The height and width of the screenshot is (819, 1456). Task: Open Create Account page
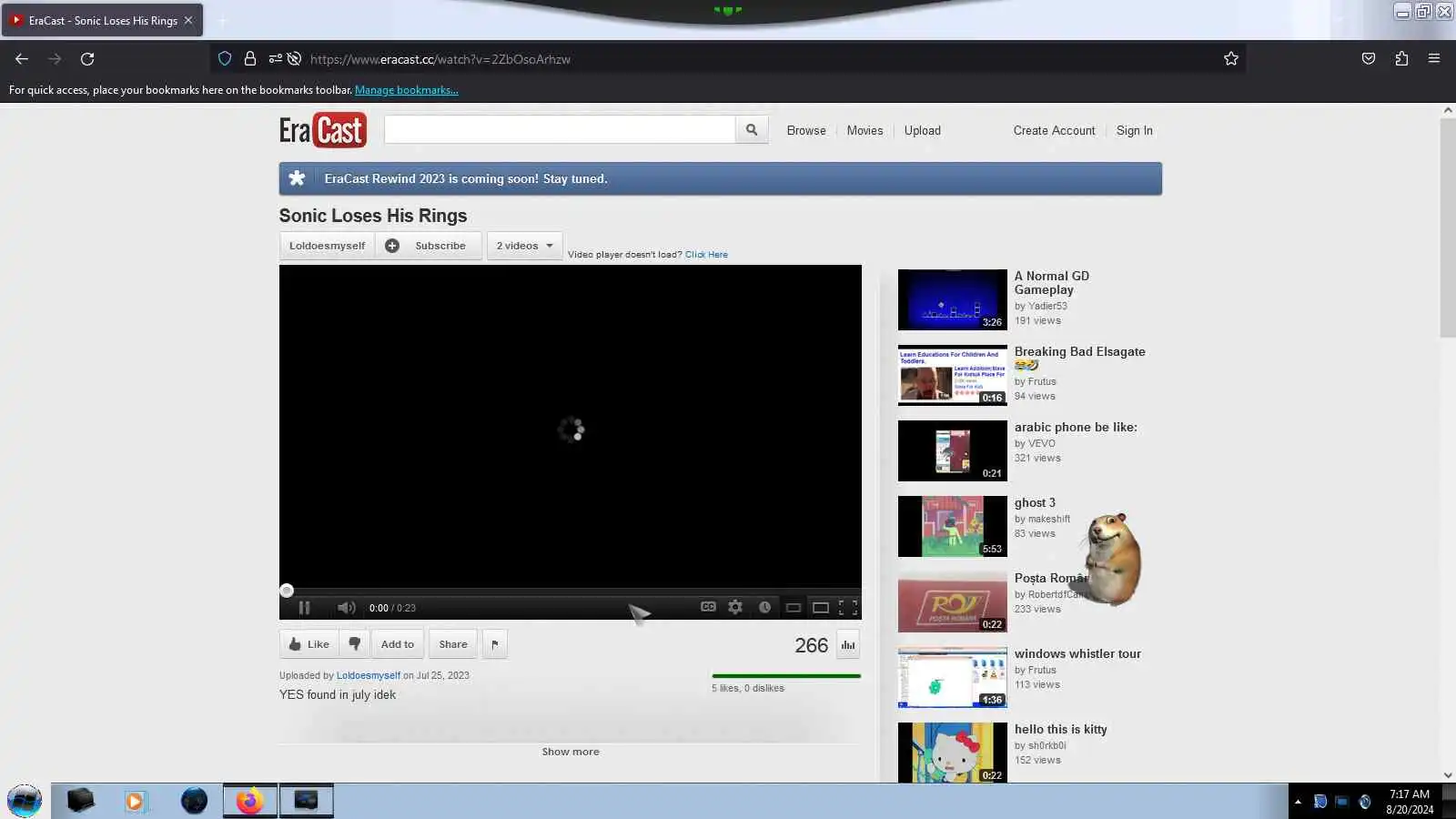(x=1055, y=131)
